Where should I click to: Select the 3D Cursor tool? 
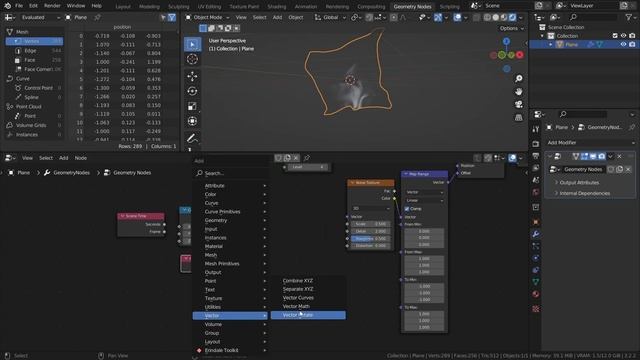(x=192, y=59)
